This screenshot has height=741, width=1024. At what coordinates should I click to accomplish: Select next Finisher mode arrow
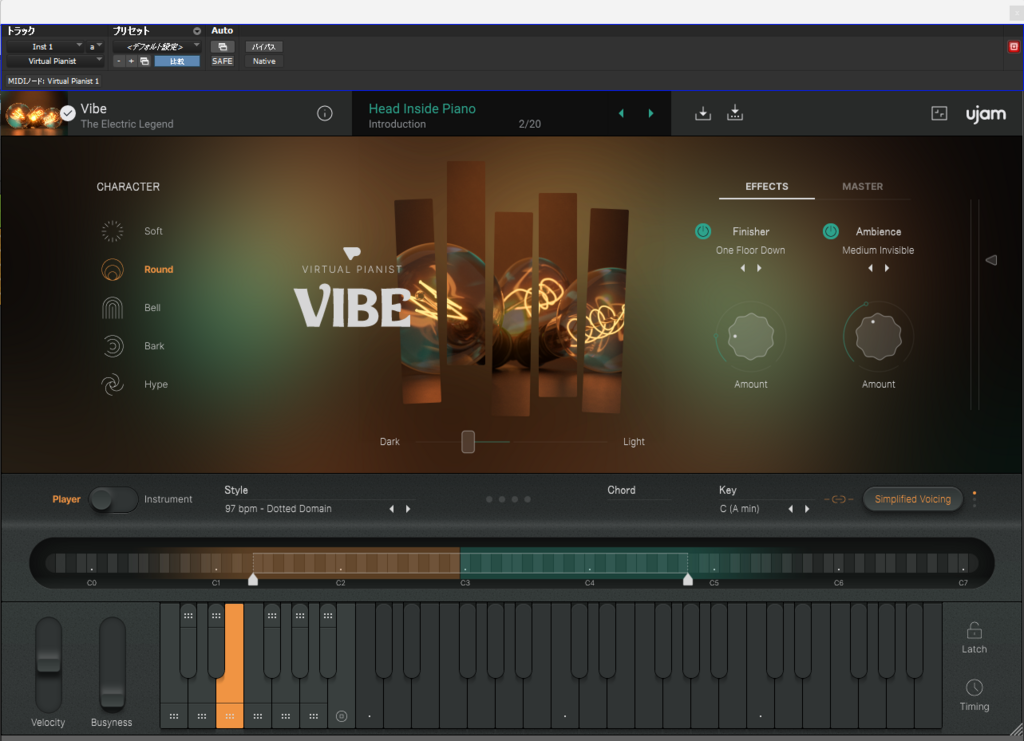[x=759, y=268]
